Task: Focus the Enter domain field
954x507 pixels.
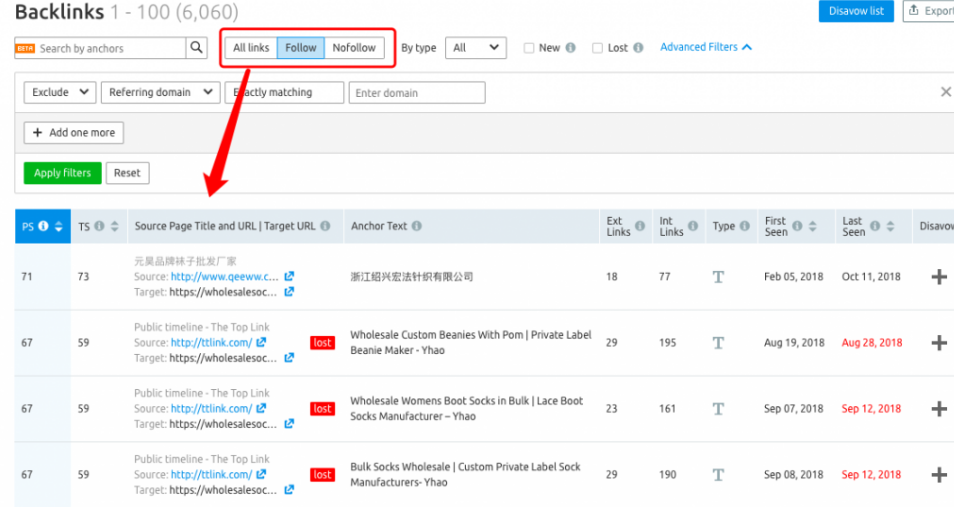Action: 417,93
